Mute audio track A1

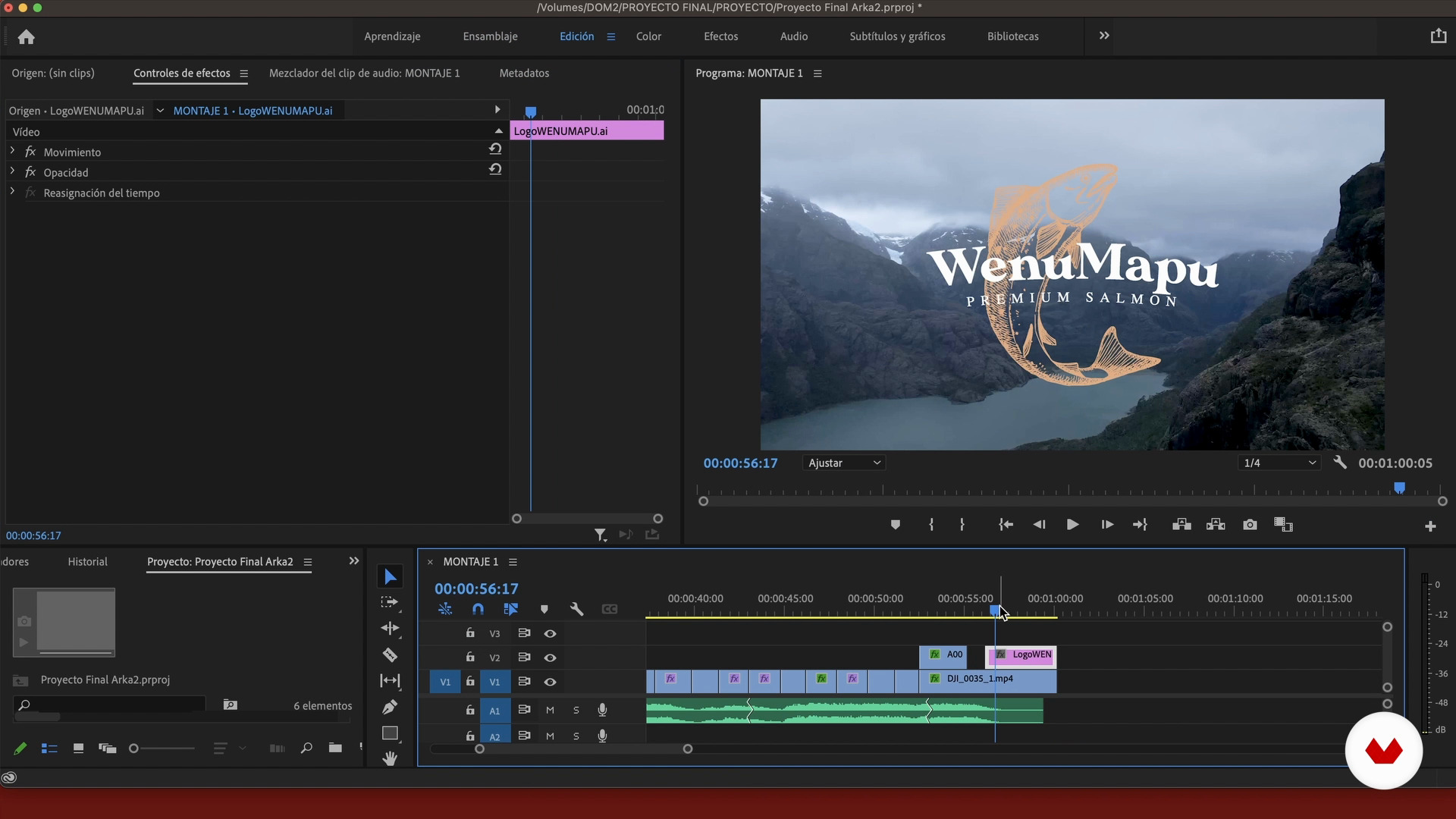tap(551, 711)
